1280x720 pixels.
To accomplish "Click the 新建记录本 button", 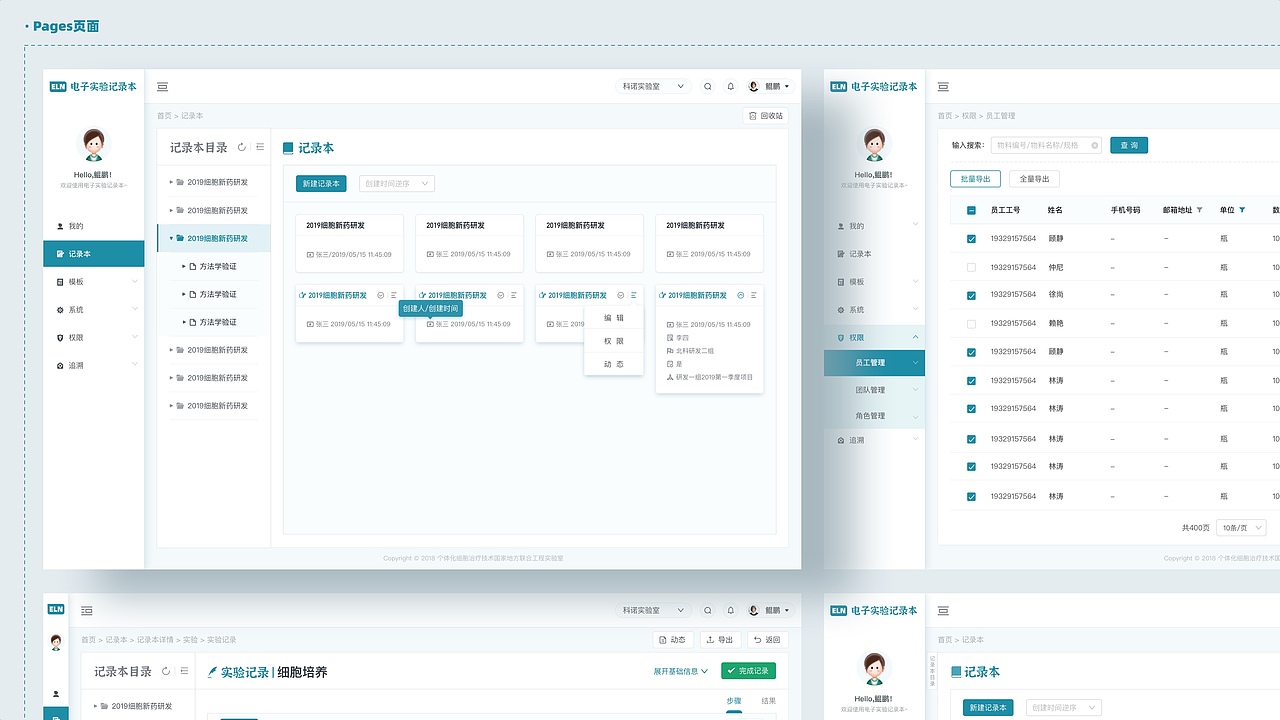I will coord(320,183).
